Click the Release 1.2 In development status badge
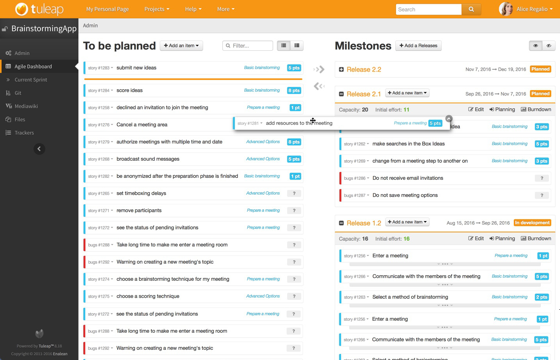Screen dimensions: 560x360 [x=532, y=222]
